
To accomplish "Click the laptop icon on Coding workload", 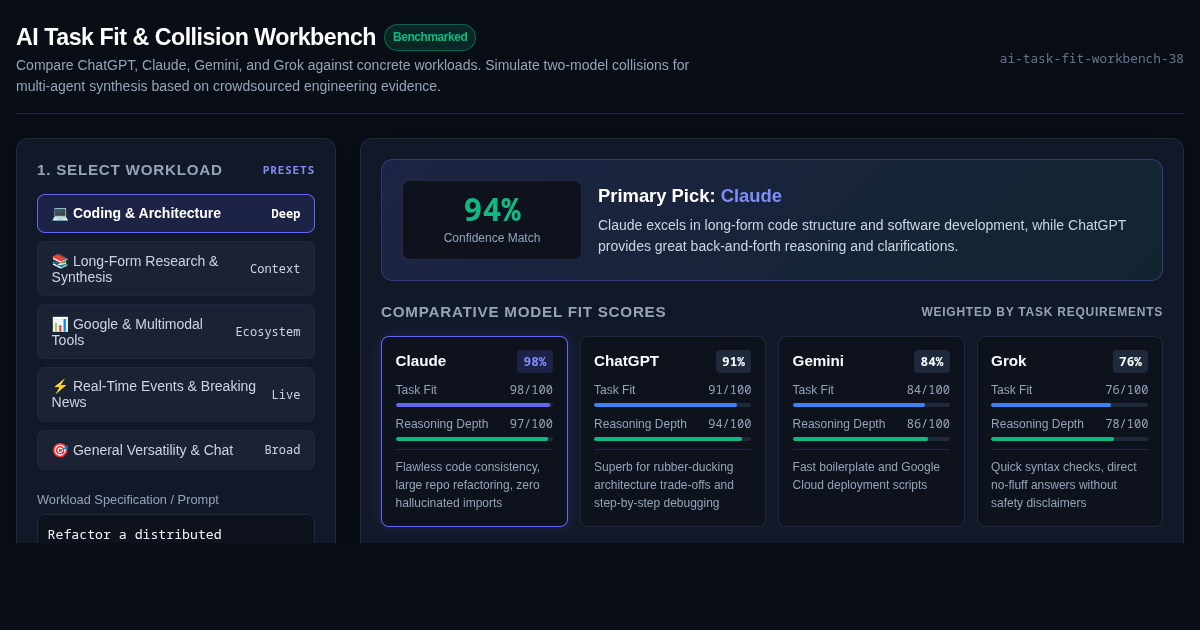I will 60,213.
